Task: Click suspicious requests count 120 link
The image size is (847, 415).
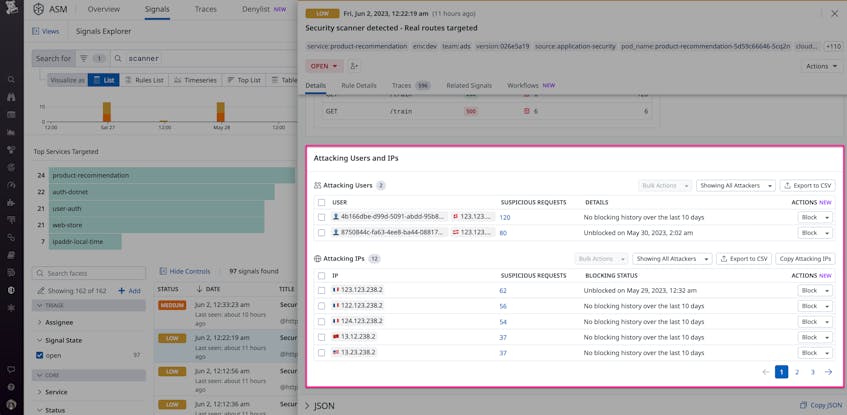Action: point(505,217)
